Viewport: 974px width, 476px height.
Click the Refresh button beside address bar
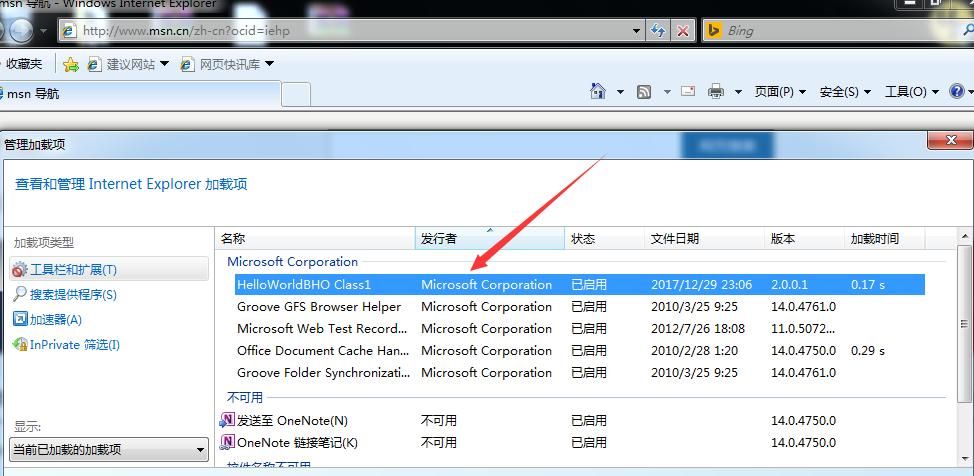[x=658, y=30]
